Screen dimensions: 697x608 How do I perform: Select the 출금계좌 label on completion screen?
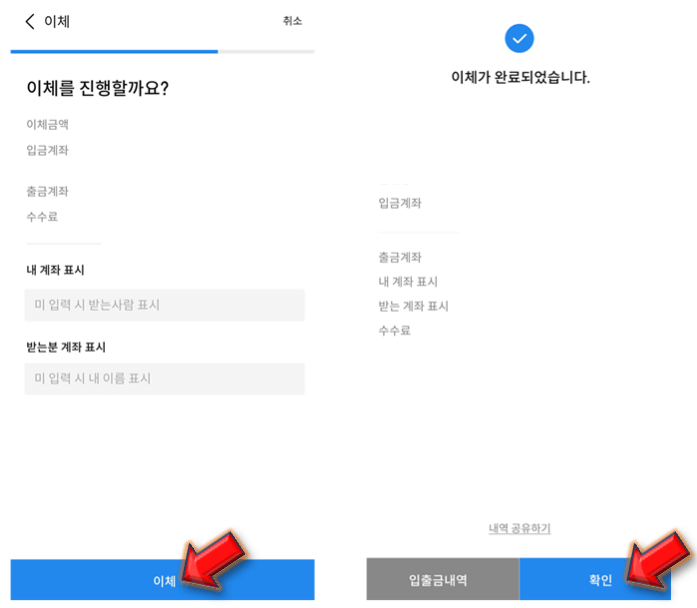[400, 257]
